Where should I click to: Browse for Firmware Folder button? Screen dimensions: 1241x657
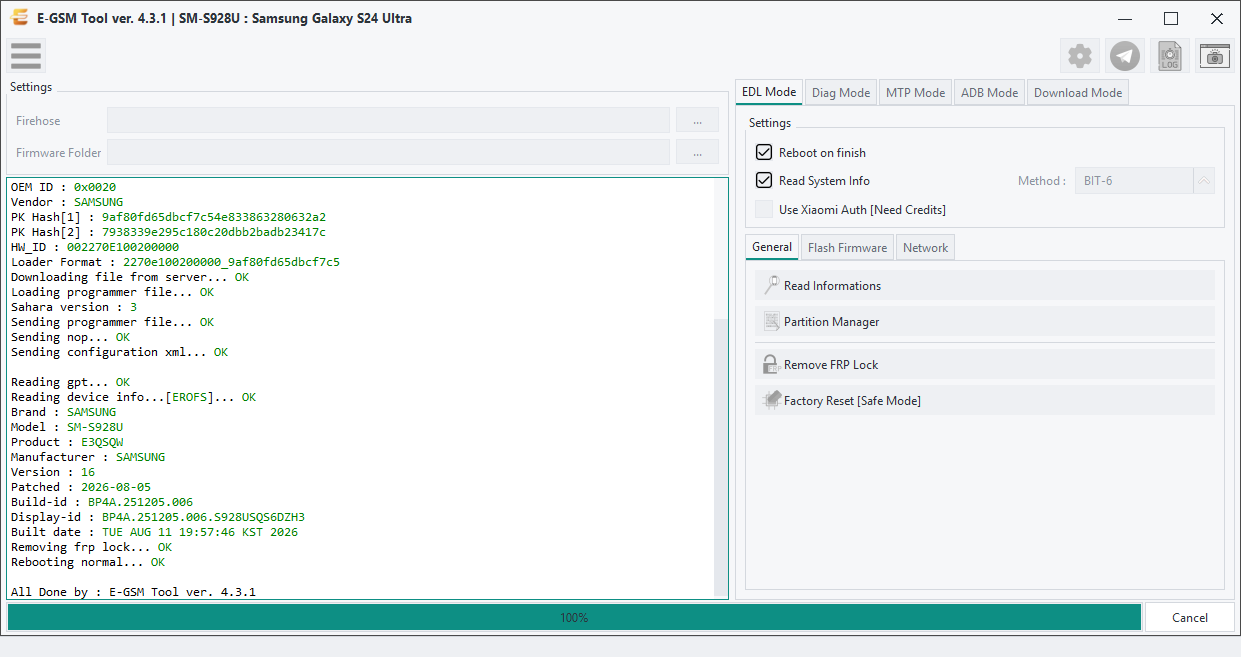697,152
